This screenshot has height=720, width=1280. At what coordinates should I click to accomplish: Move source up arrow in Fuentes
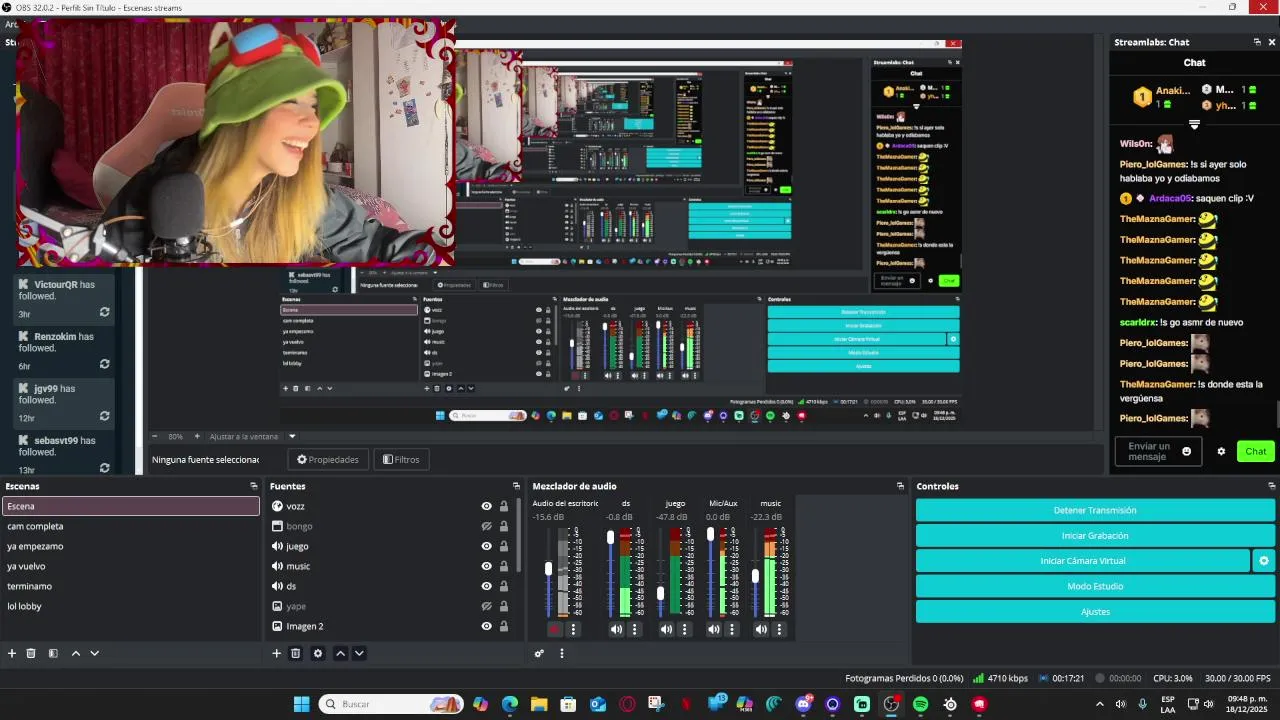[x=340, y=653]
